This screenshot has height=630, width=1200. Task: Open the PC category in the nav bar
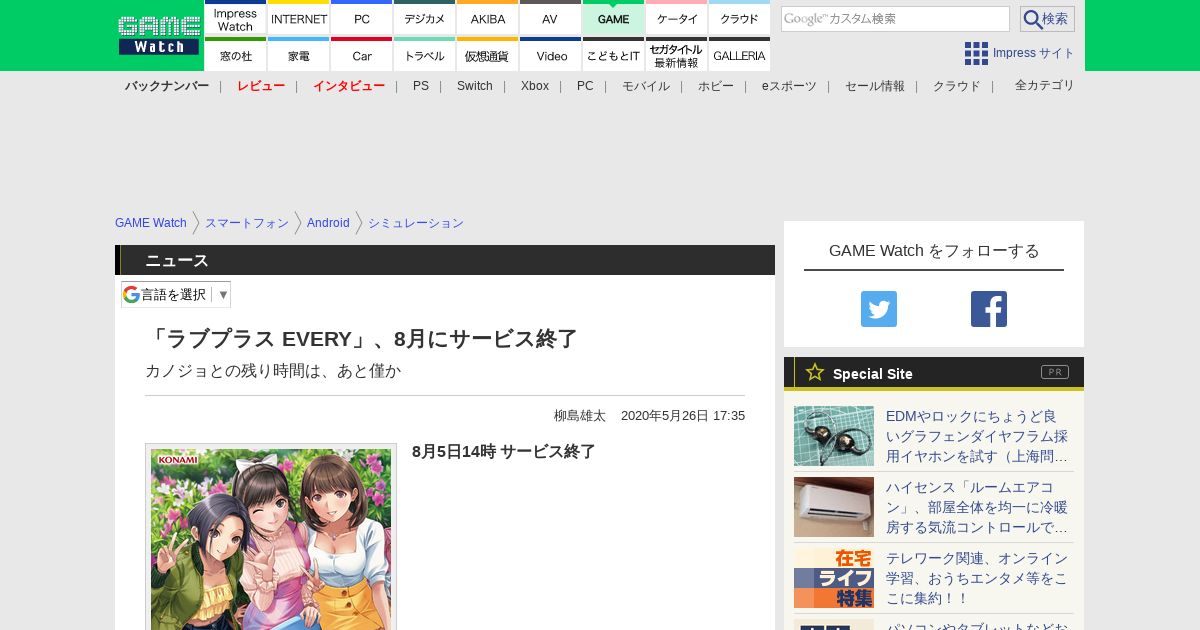585,86
